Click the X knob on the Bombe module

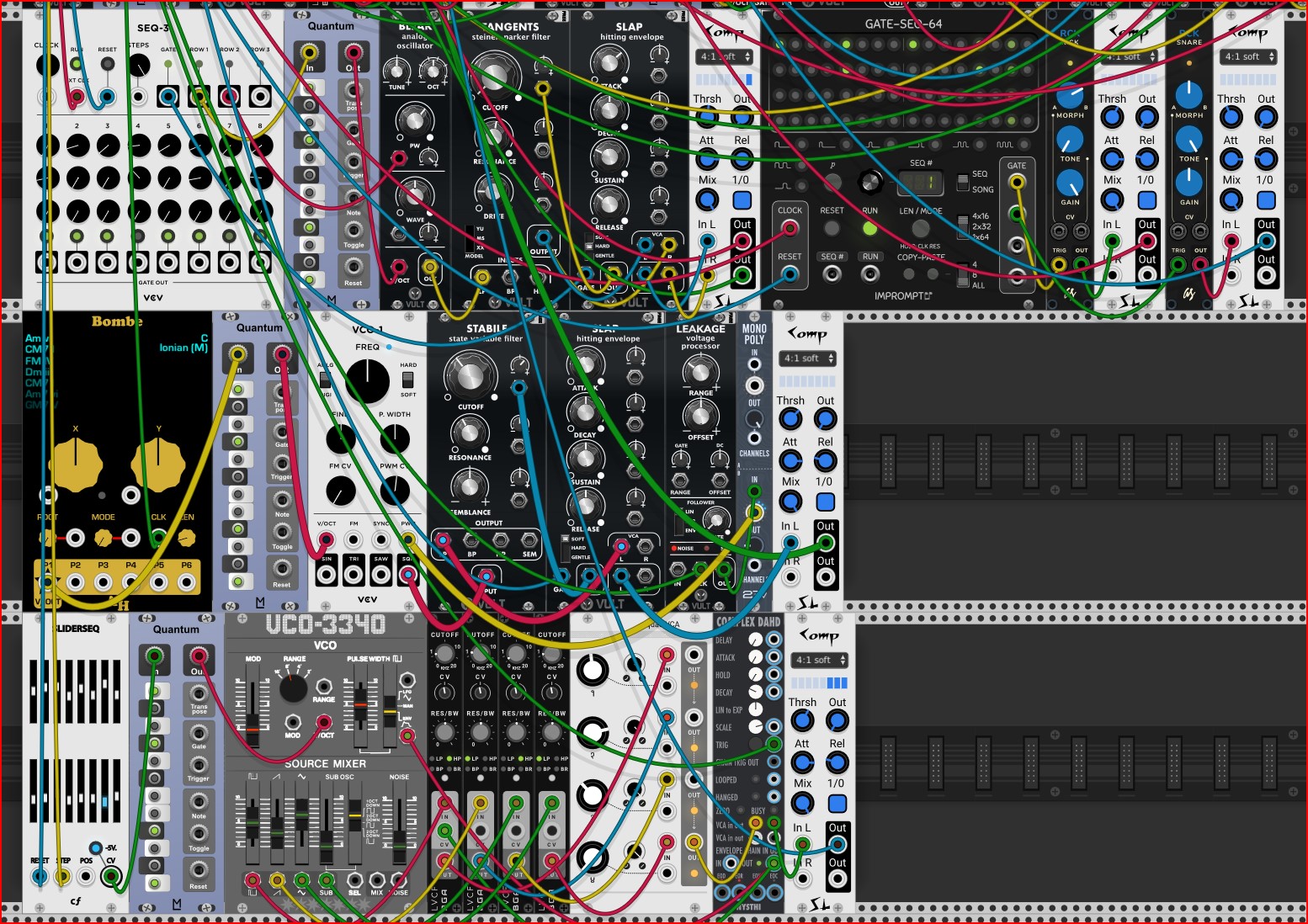pyautogui.click(x=76, y=465)
